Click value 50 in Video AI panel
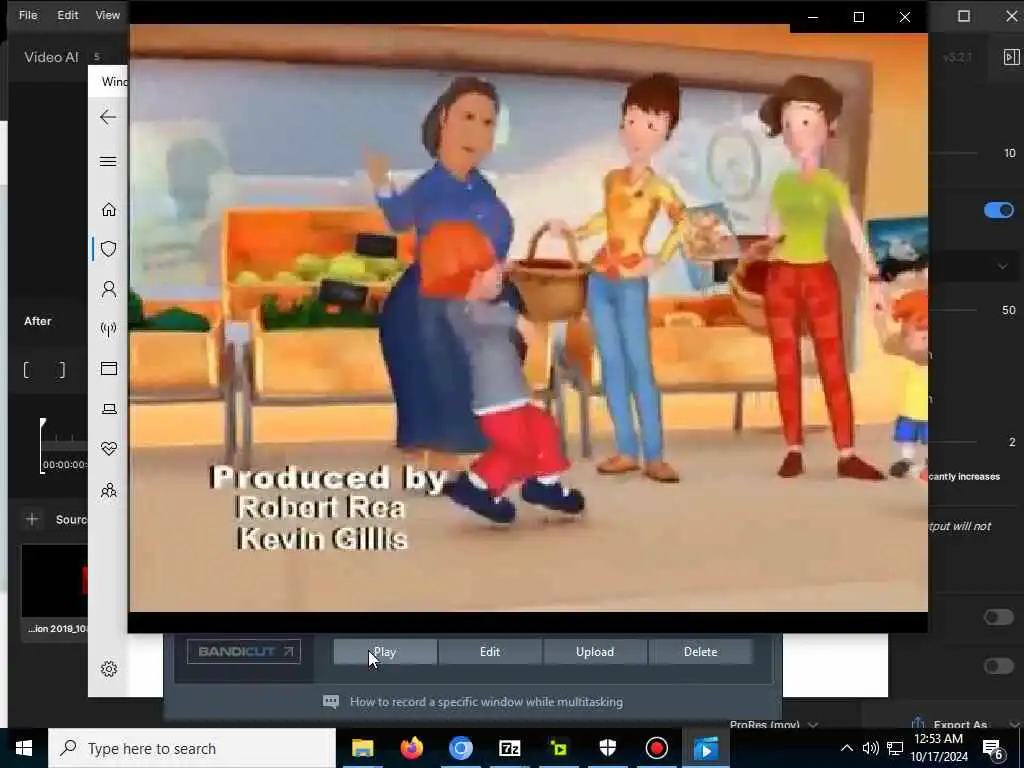The width and height of the screenshot is (1024, 768). coord(1008,310)
